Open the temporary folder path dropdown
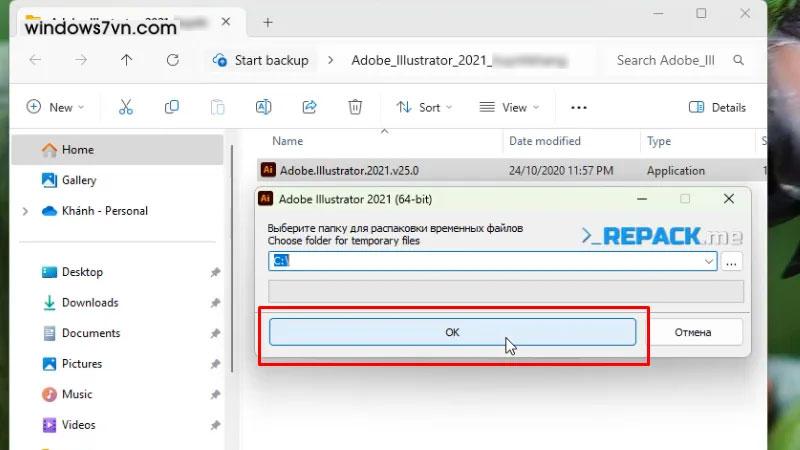800x450 pixels. (709, 261)
